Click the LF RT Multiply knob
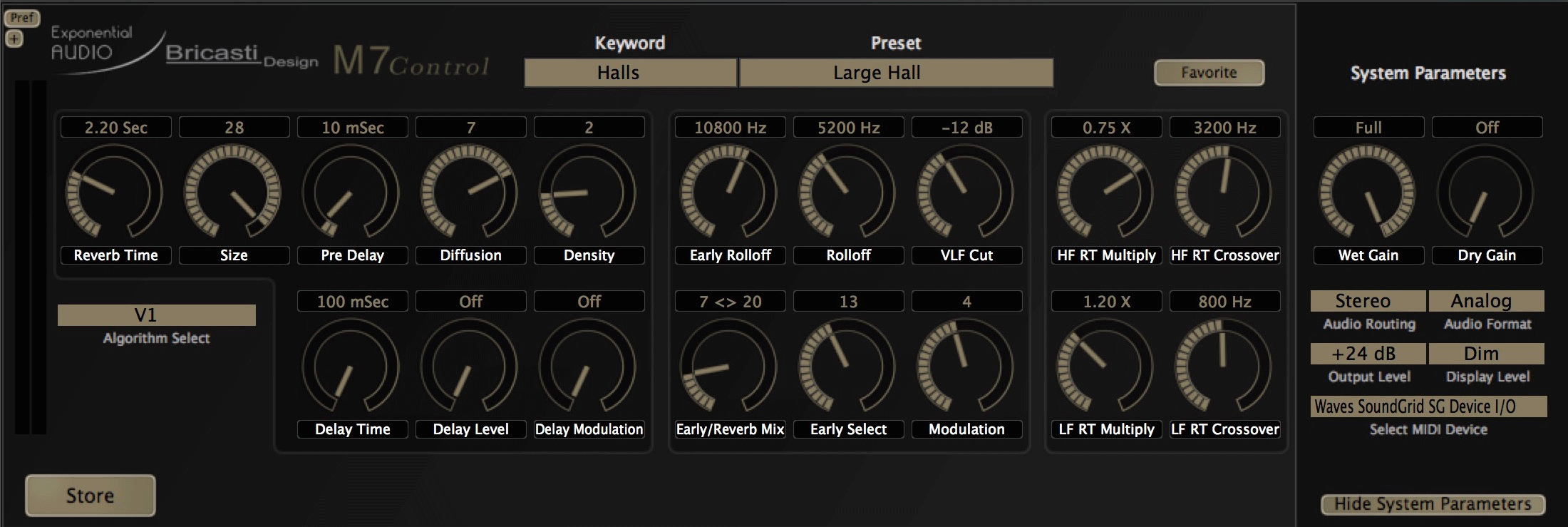 tap(1105, 366)
